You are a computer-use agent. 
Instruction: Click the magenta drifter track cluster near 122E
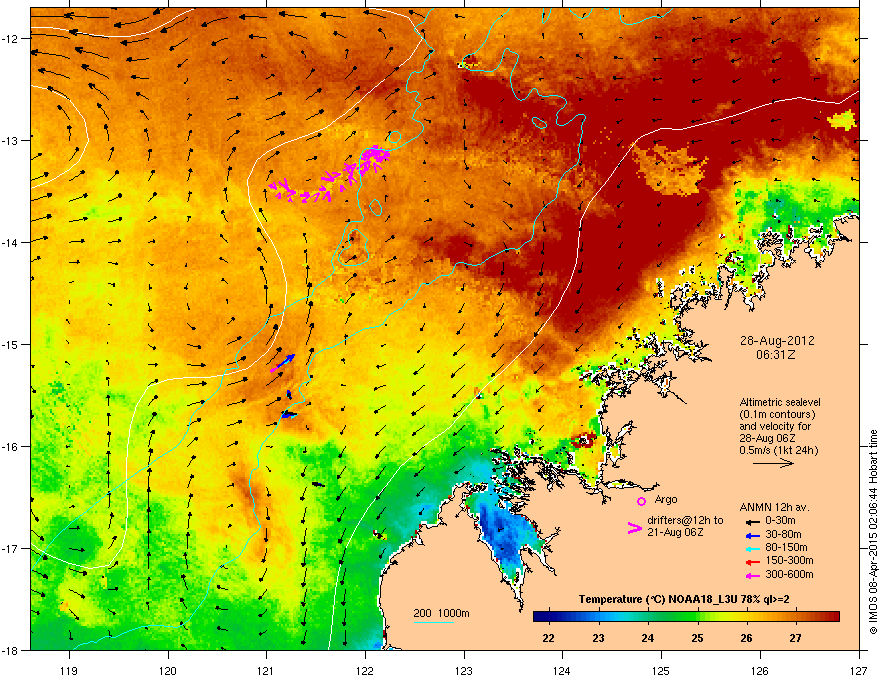click(329, 174)
